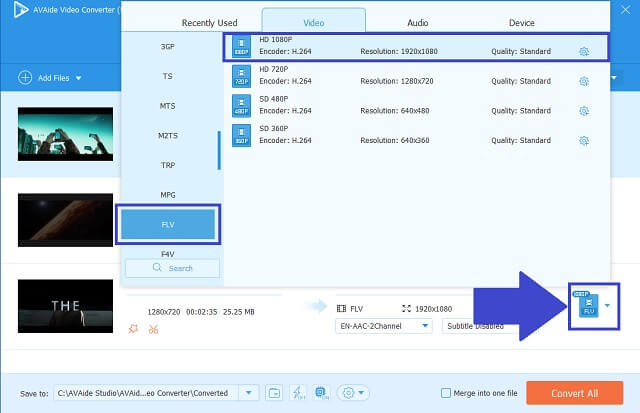Choose the SD 360P preset row

click(416, 135)
